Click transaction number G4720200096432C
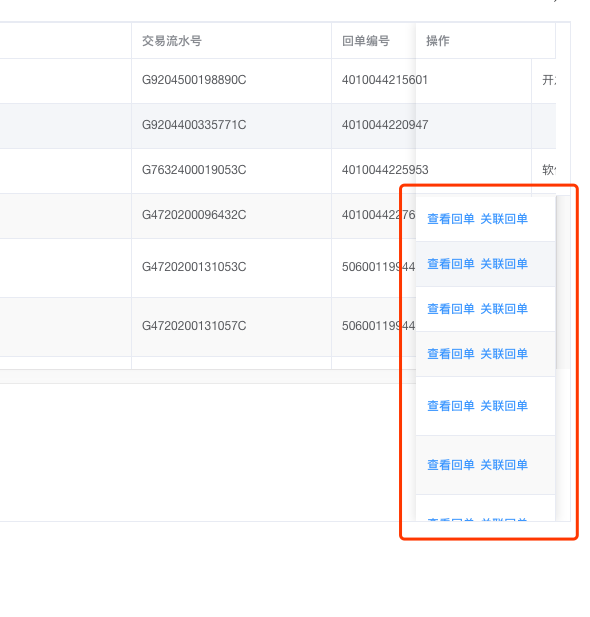The width and height of the screenshot is (590, 617). 194,215
